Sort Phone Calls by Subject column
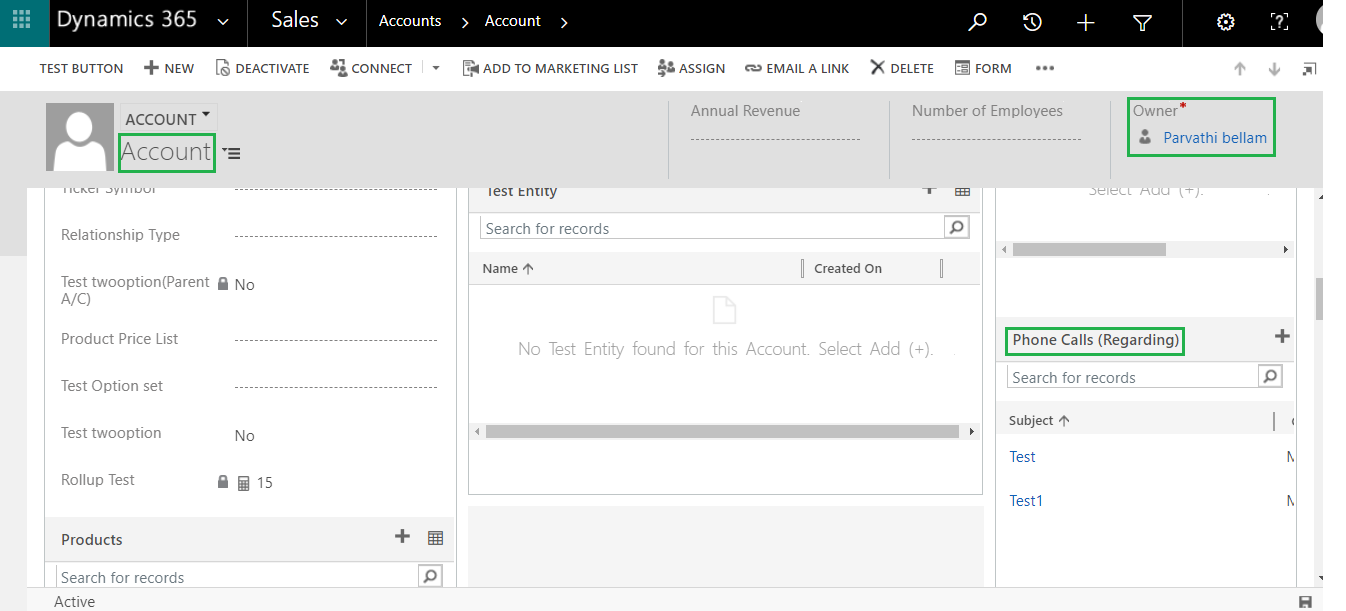1346x611 pixels. [x=1039, y=421]
